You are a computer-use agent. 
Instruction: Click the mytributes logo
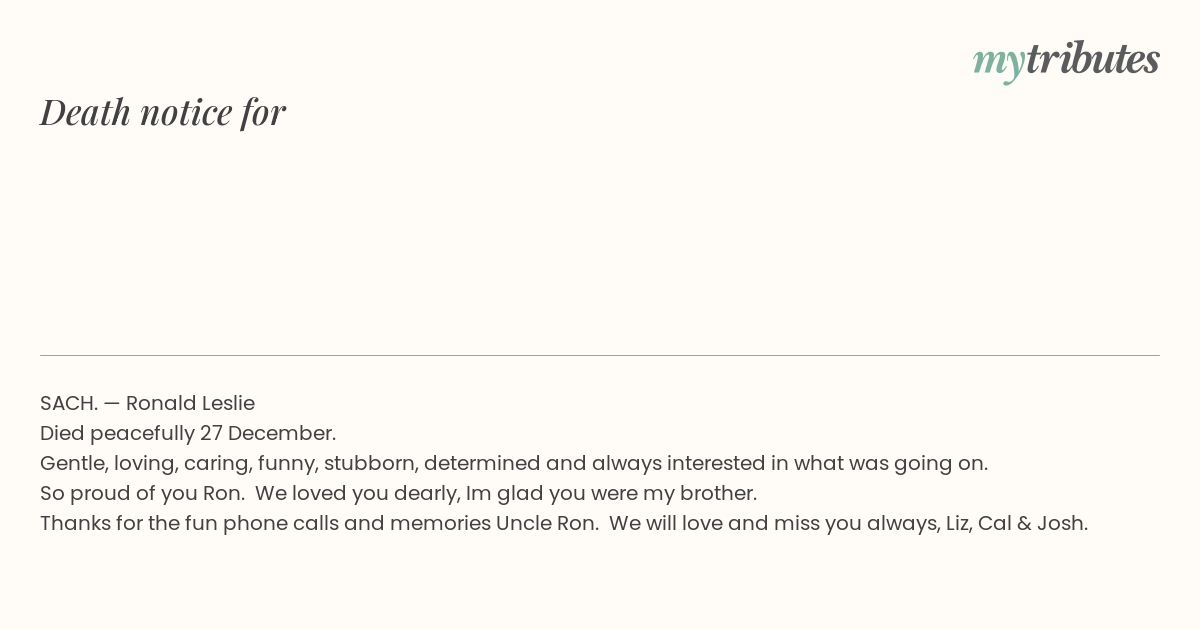click(x=1066, y=61)
